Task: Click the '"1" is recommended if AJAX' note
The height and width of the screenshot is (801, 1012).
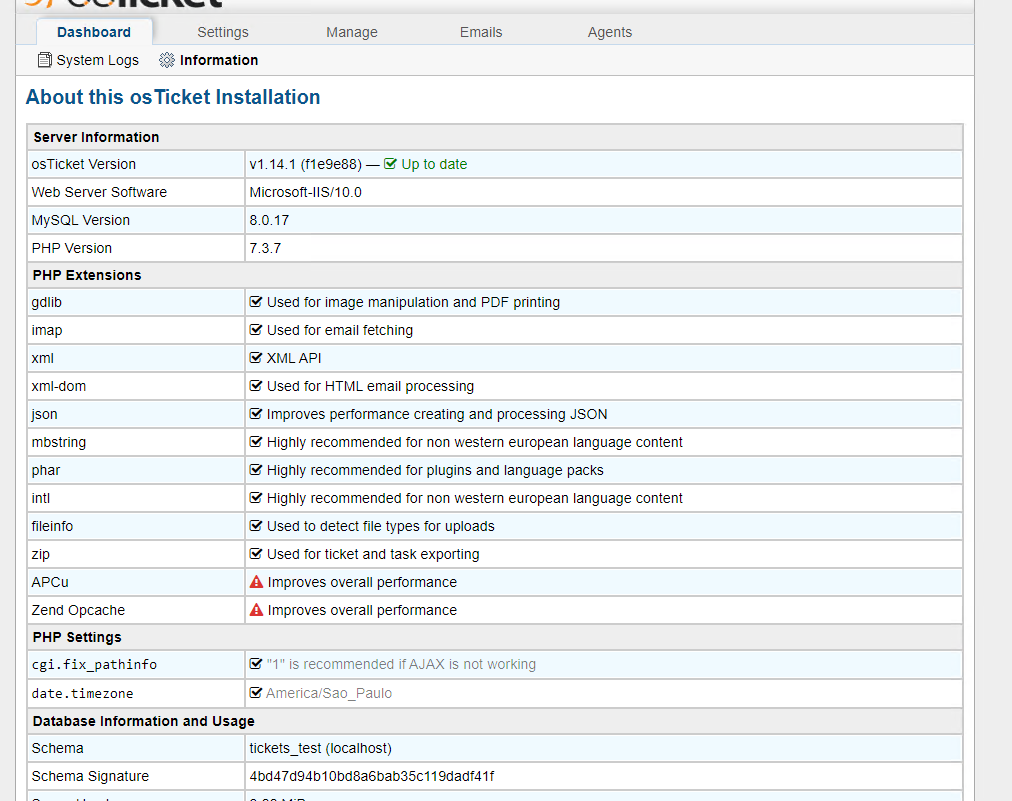Action: pos(401,664)
